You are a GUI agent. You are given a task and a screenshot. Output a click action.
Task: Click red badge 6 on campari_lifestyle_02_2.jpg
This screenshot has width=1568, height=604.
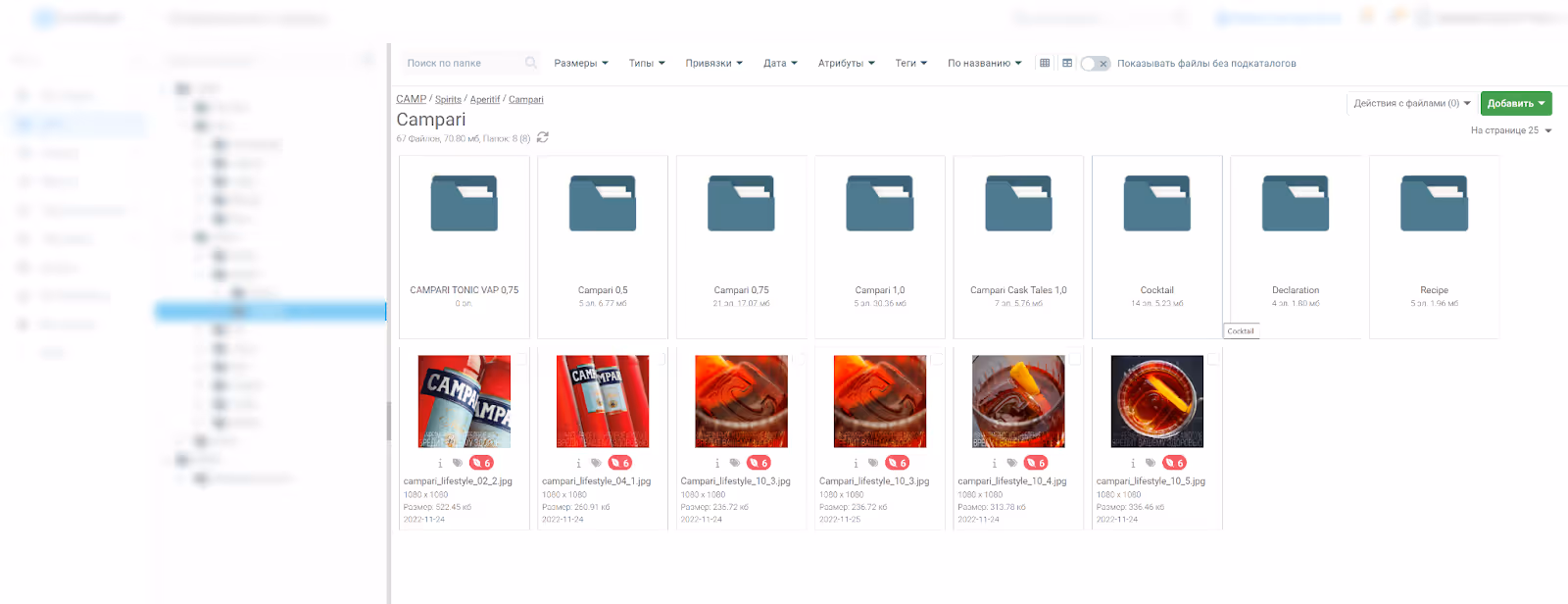pyautogui.click(x=481, y=463)
